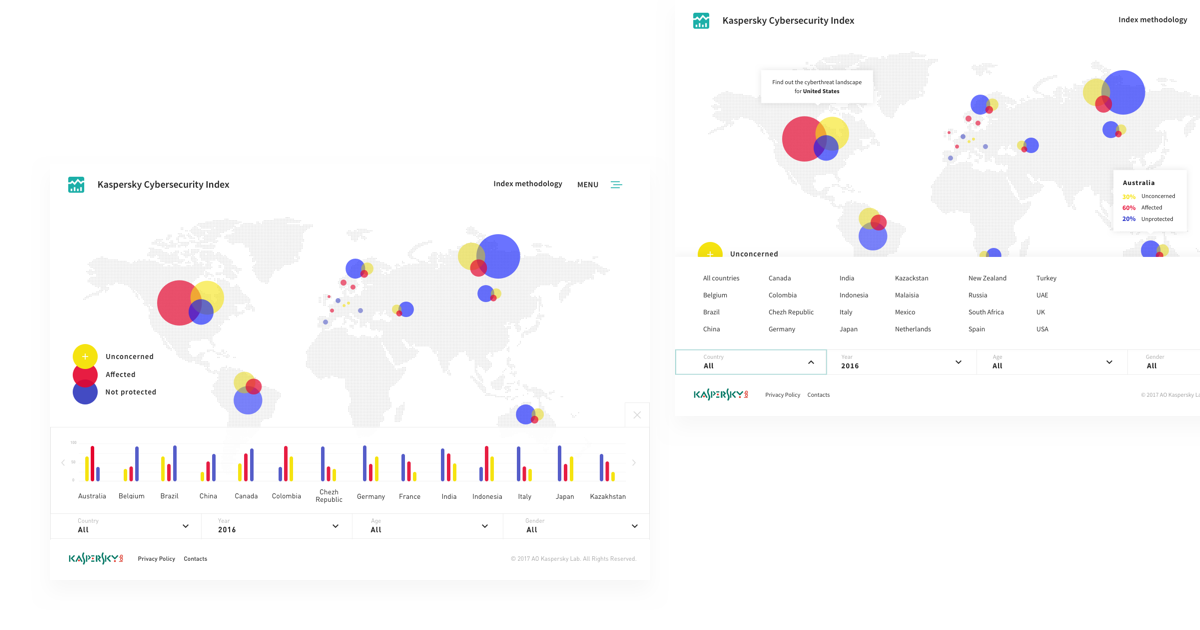
Task: Click the United States tooltip on the country list view map
Action: (x=817, y=86)
